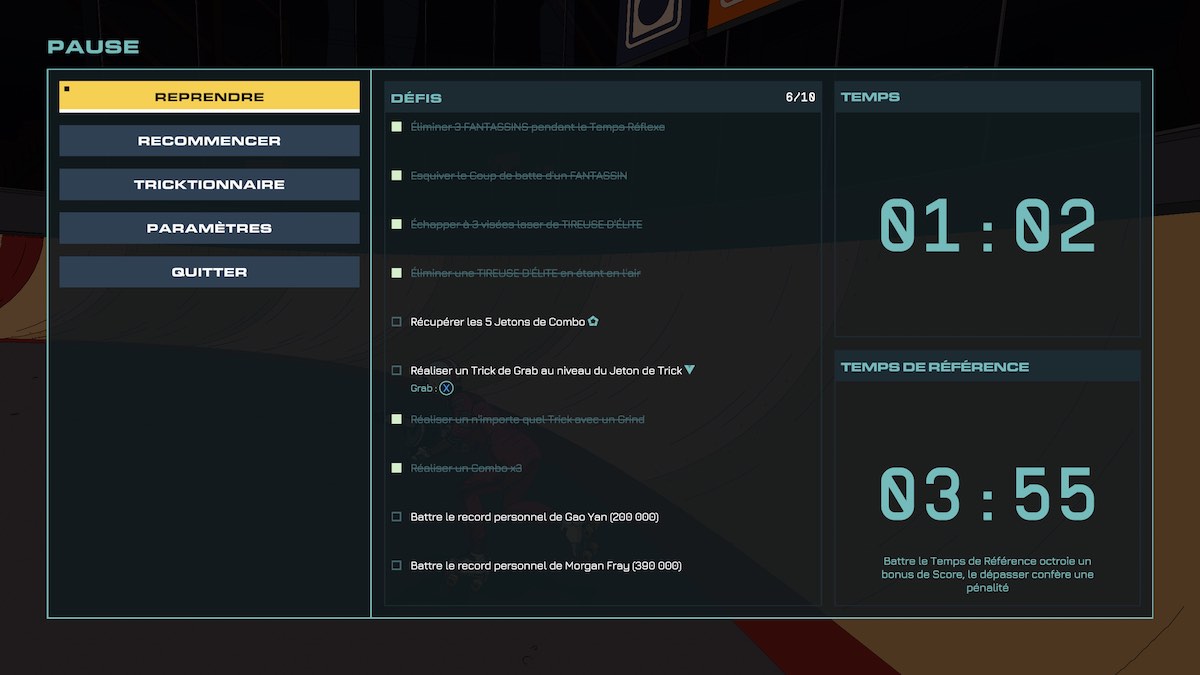Click checkbox for Réaliser un Trick de Grab

pos(397,370)
